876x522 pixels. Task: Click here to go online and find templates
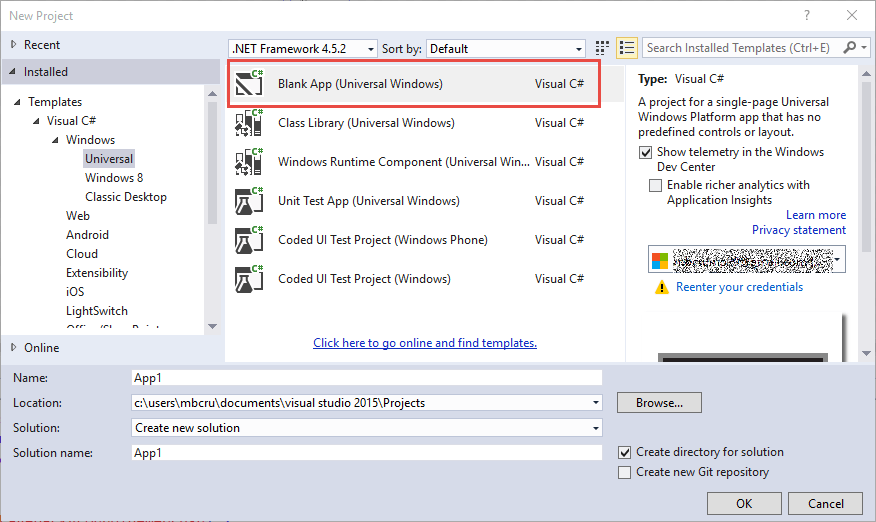click(x=425, y=343)
